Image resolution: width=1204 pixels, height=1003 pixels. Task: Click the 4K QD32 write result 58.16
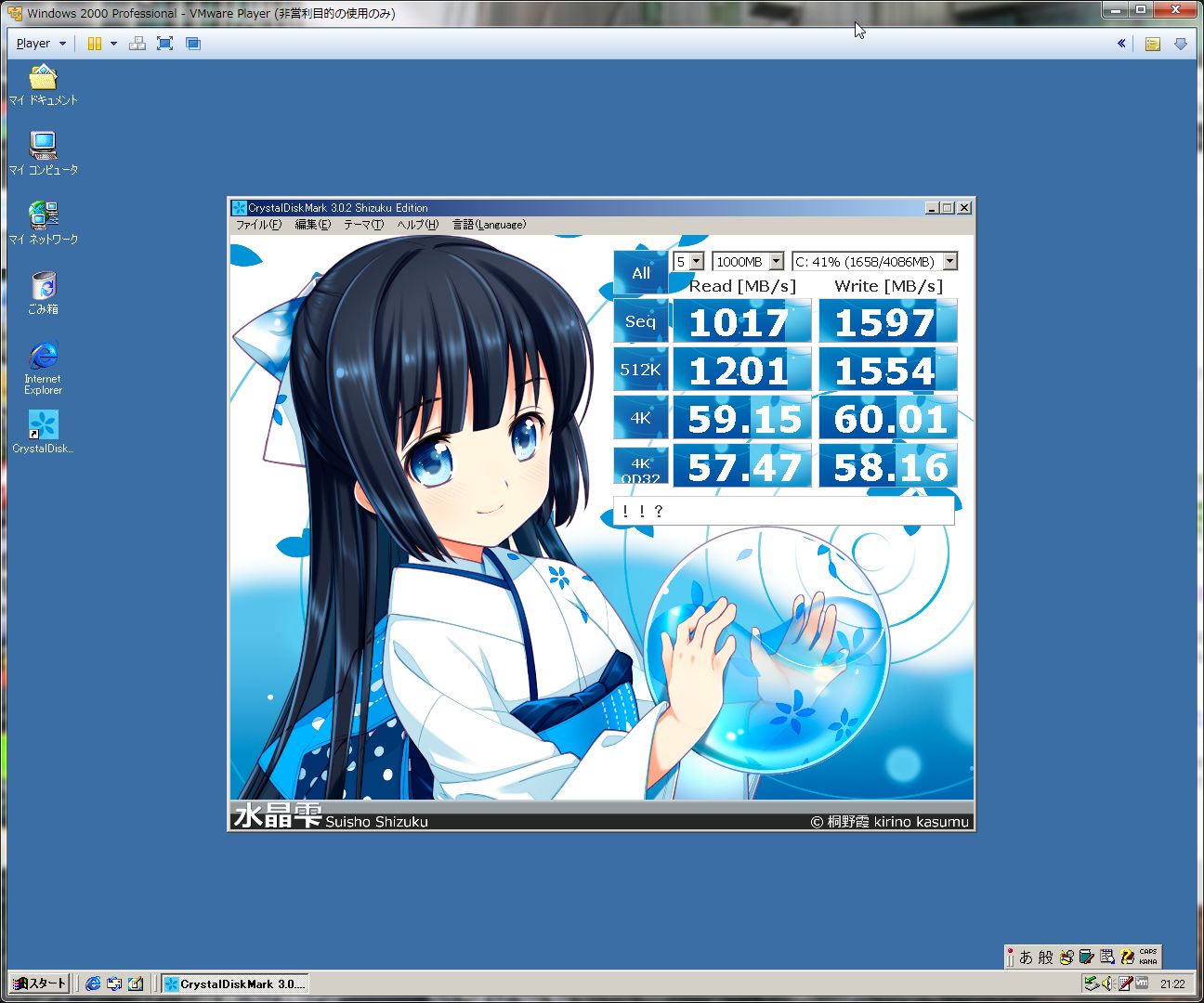(x=888, y=466)
